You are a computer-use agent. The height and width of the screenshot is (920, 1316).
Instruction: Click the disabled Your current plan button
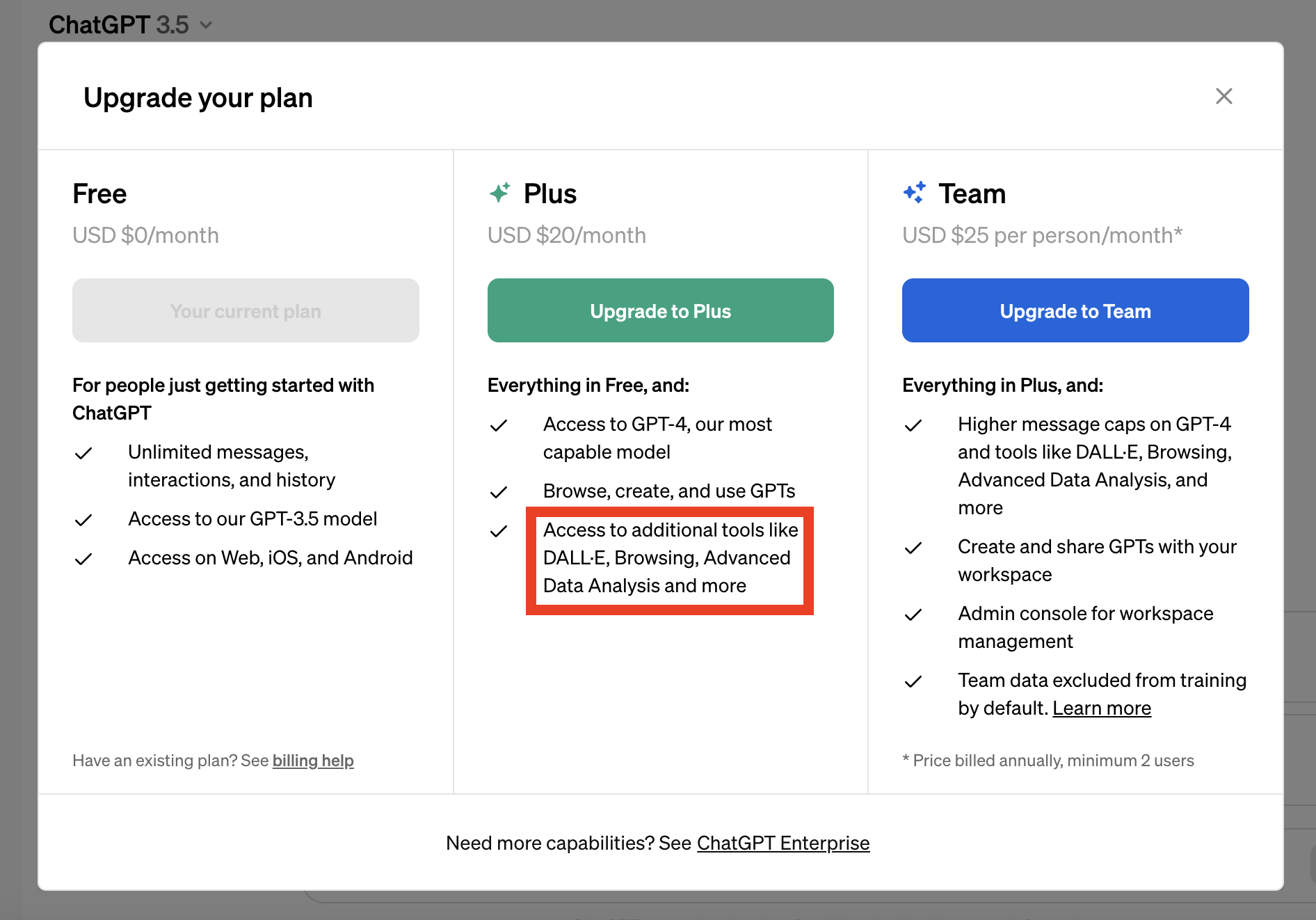click(x=246, y=310)
